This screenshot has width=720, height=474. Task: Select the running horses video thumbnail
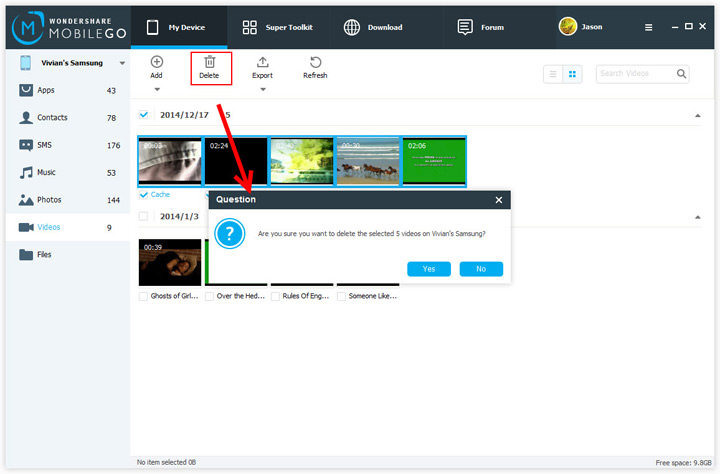click(368, 161)
